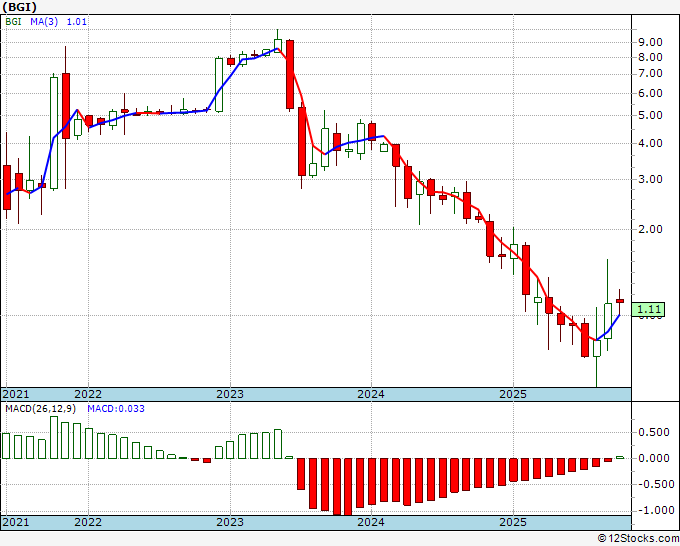Viewport: 680px width, 546px height.
Task: Click the 2.00 price axis label
Action: (650, 229)
